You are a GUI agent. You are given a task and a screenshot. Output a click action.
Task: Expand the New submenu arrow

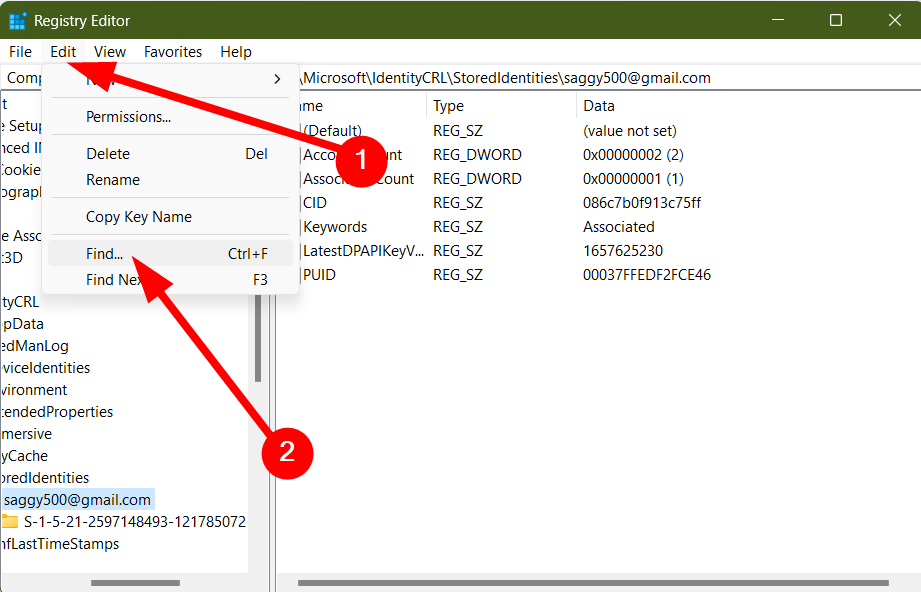click(x=277, y=79)
